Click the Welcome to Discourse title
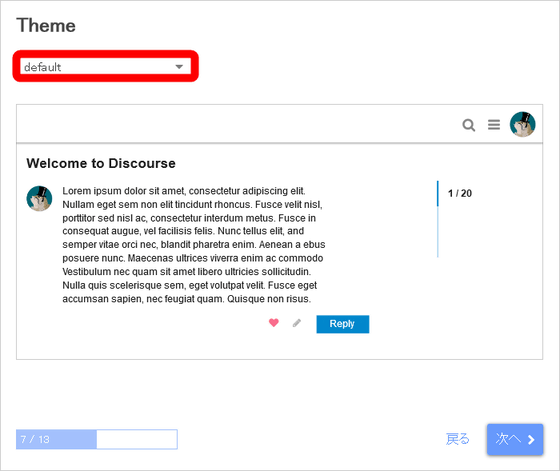Image resolution: width=560 pixels, height=471 pixels. (x=101, y=163)
